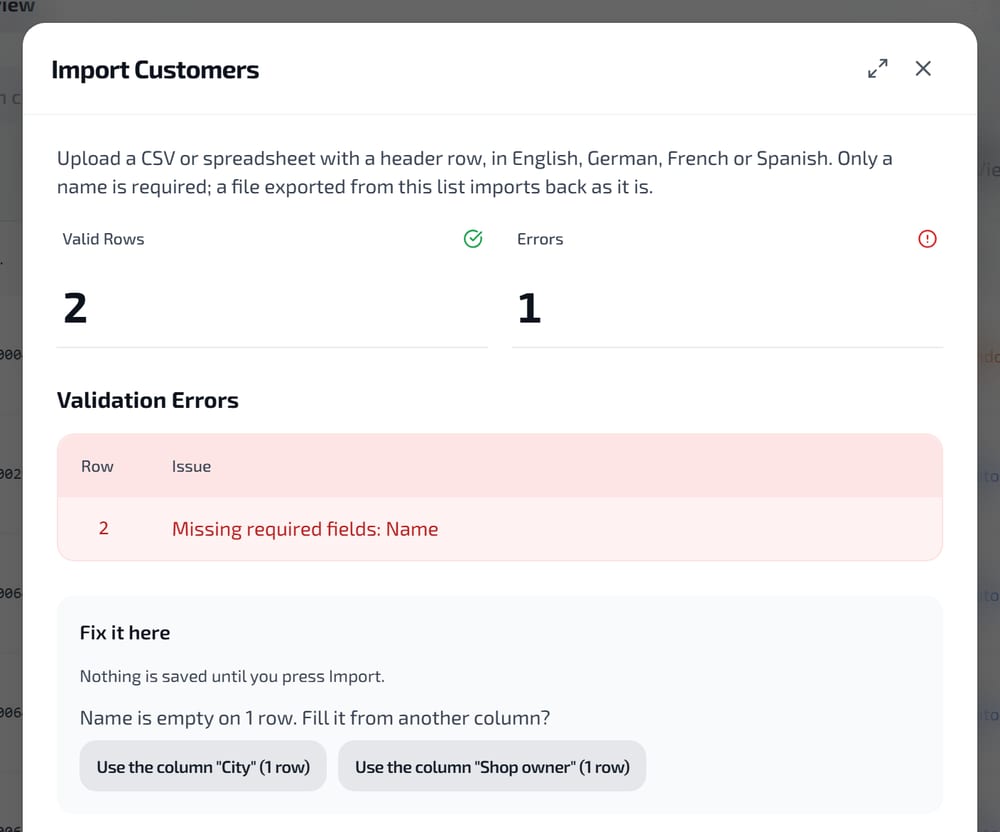The height and width of the screenshot is (832, 1000).
Task: Click the green Valid Rows checkmark icon
Action: (x=473, y=239)
